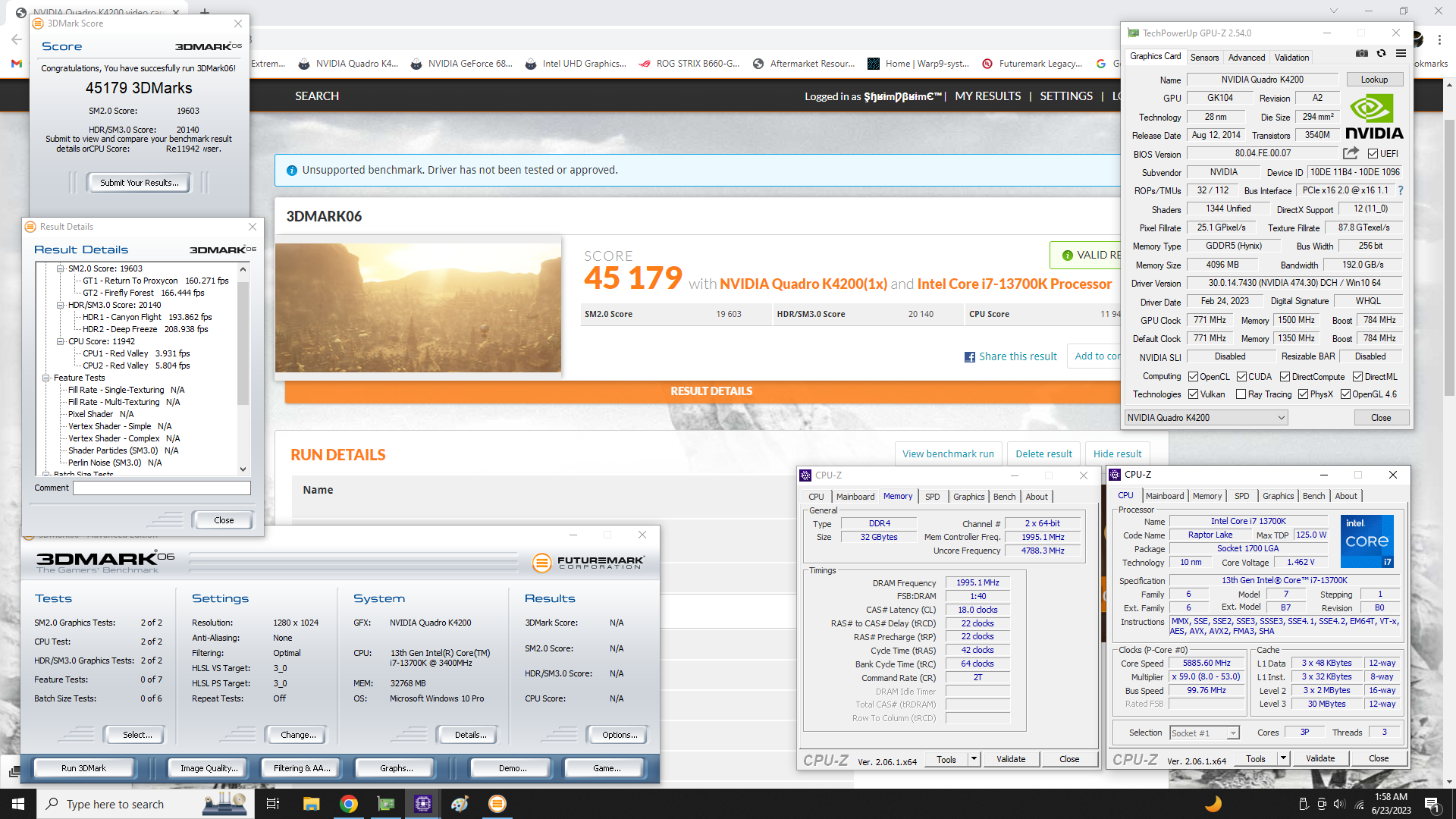Open Task View on the taskbar

coord(273,804)
